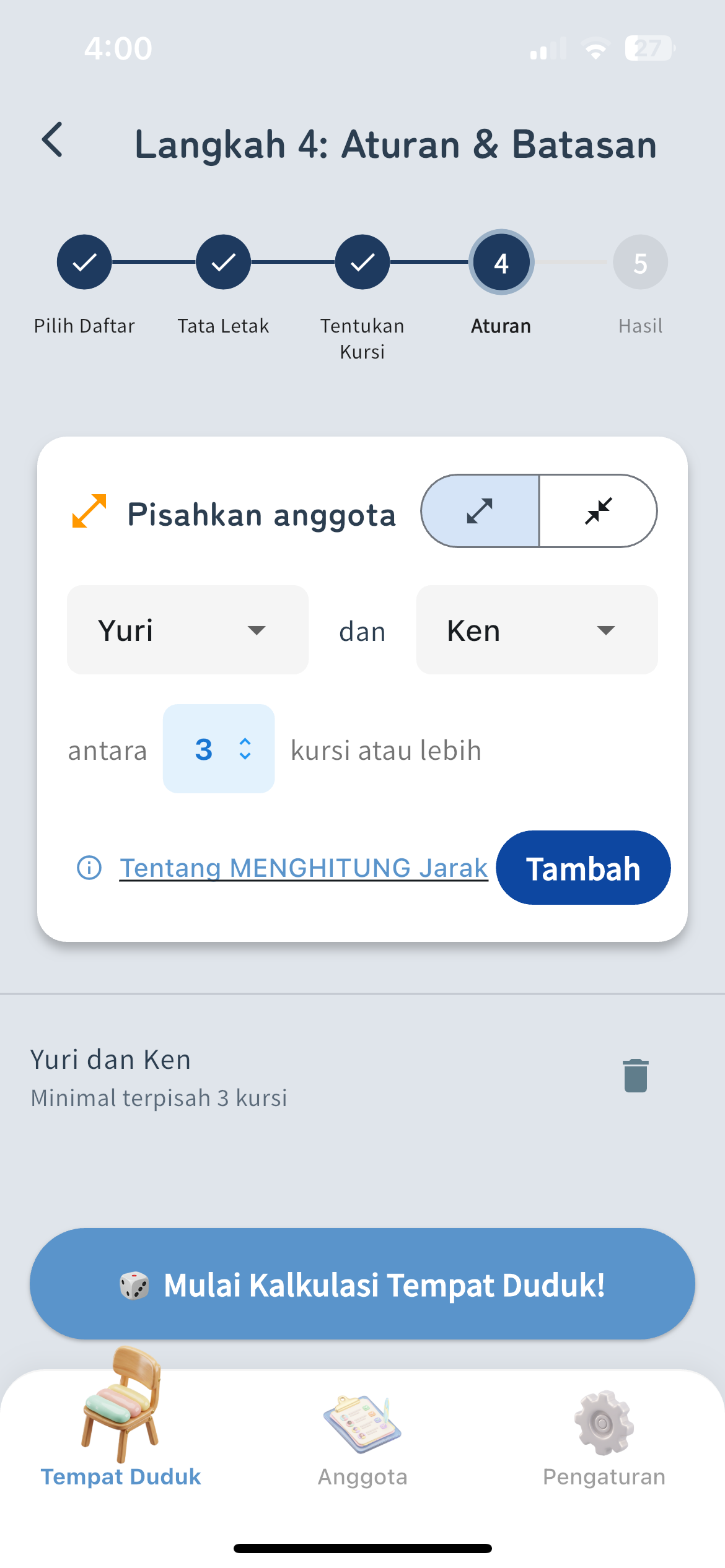
Task: Go to the Aturan step in the progress bar
Action: click(x=501, y=263)
